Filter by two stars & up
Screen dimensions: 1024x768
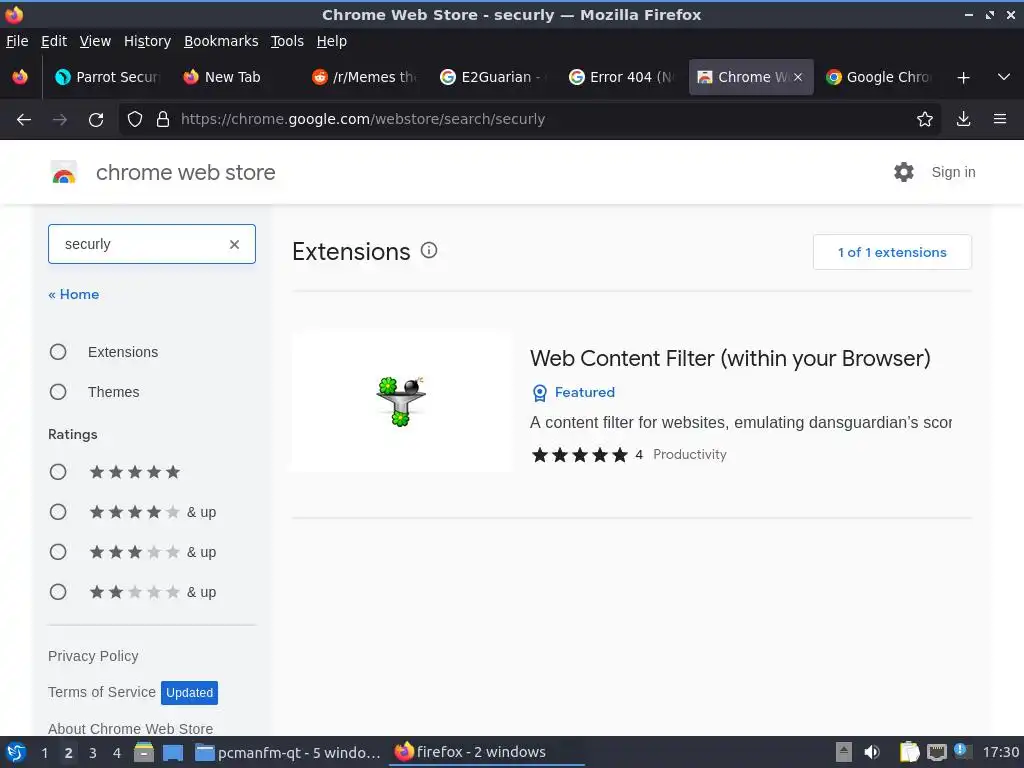point(58,592)
